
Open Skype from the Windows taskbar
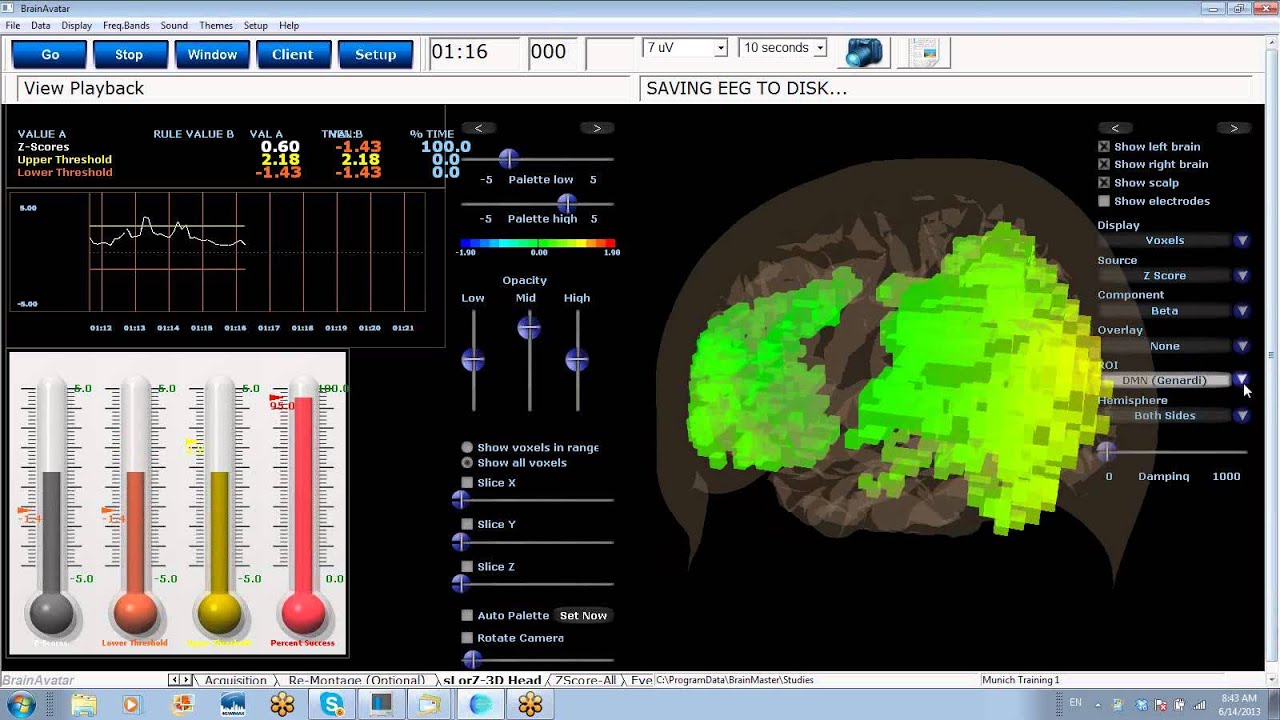tap(332, 704)
